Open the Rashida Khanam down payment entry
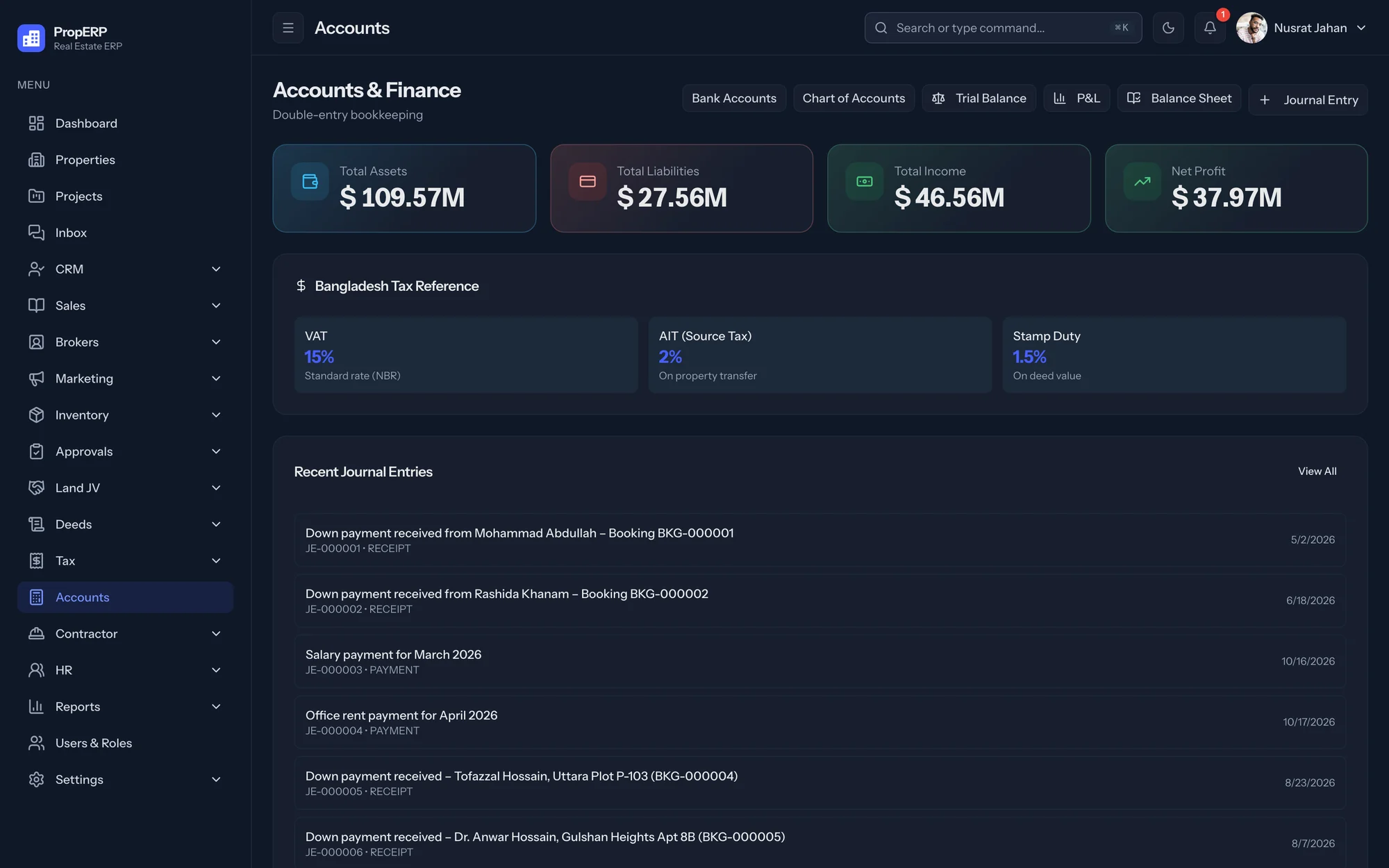The image size is (1389, 868). tap(820, 601)
